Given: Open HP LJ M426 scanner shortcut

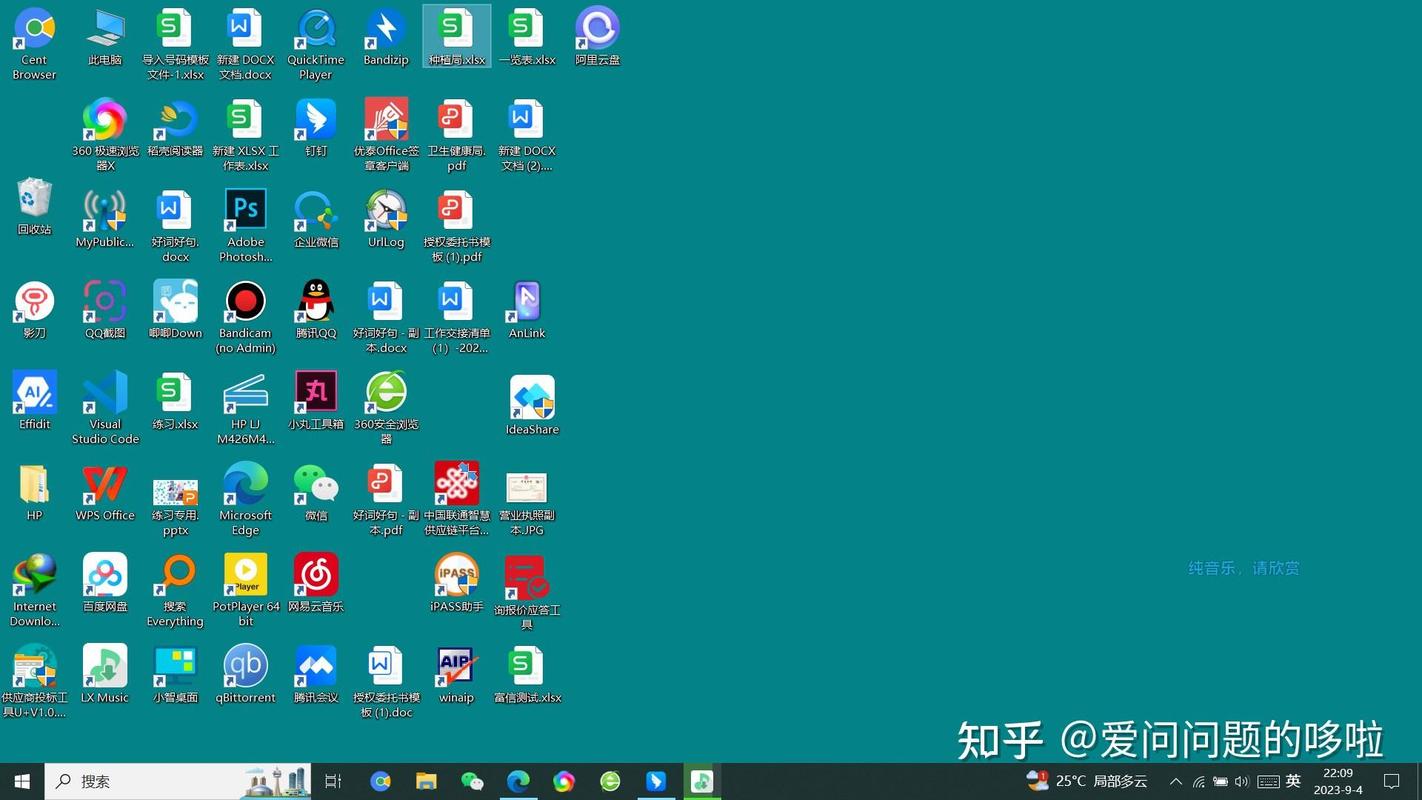Looking at the screenshot, I should point(245,393).
